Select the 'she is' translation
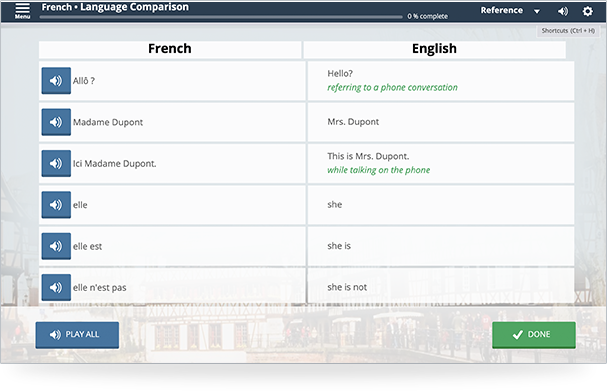 (x=339, y=246)
